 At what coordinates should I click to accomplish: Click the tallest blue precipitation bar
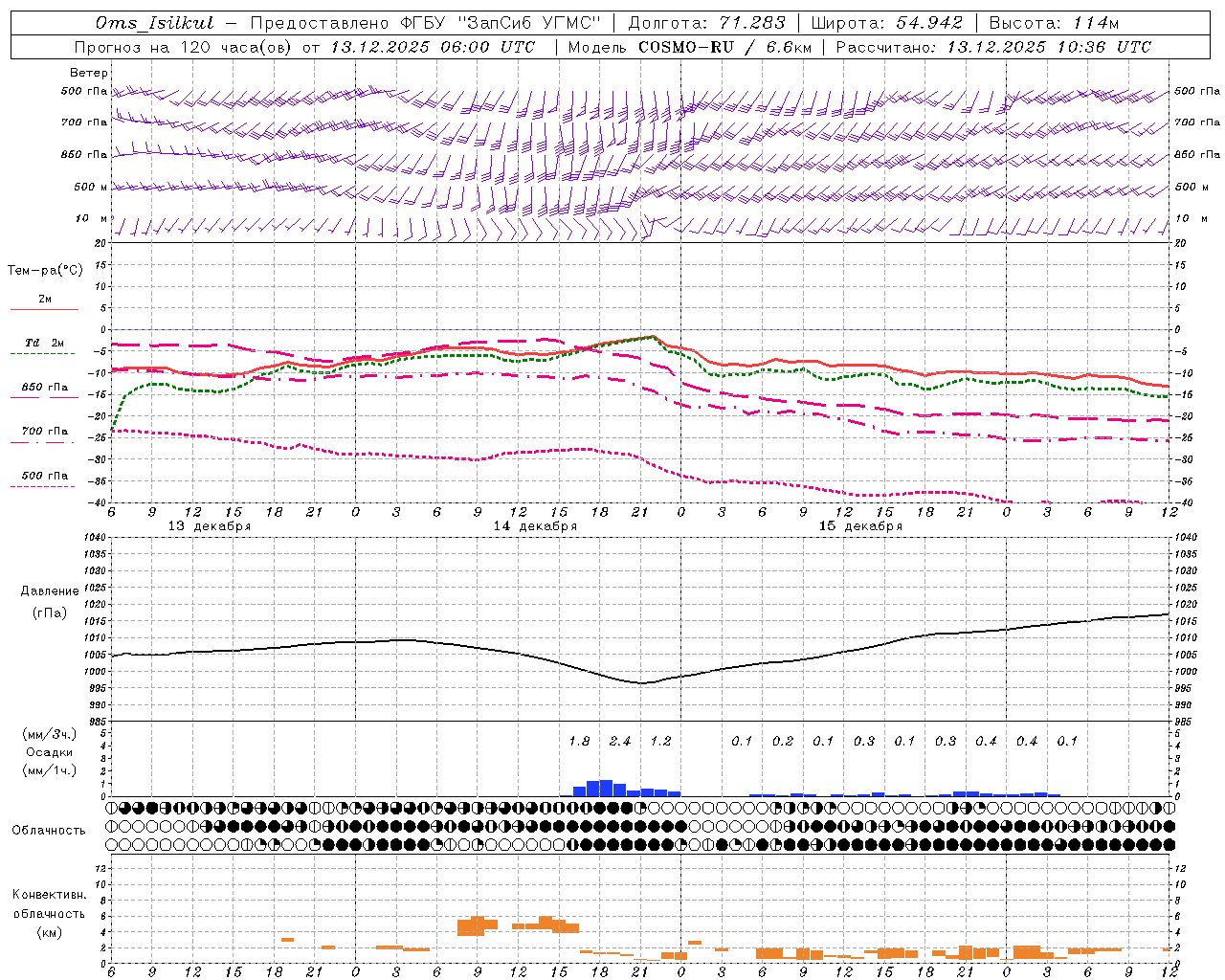point(606,789)
